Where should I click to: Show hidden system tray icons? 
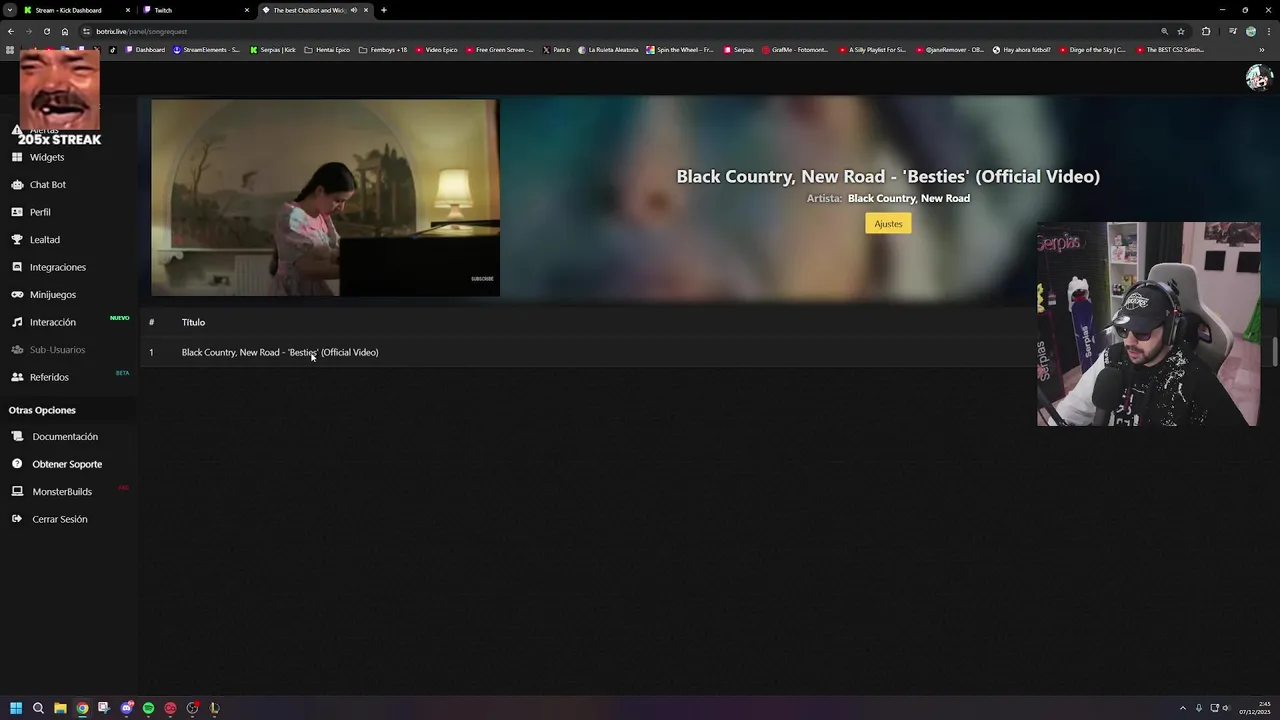pos(1183,708)
